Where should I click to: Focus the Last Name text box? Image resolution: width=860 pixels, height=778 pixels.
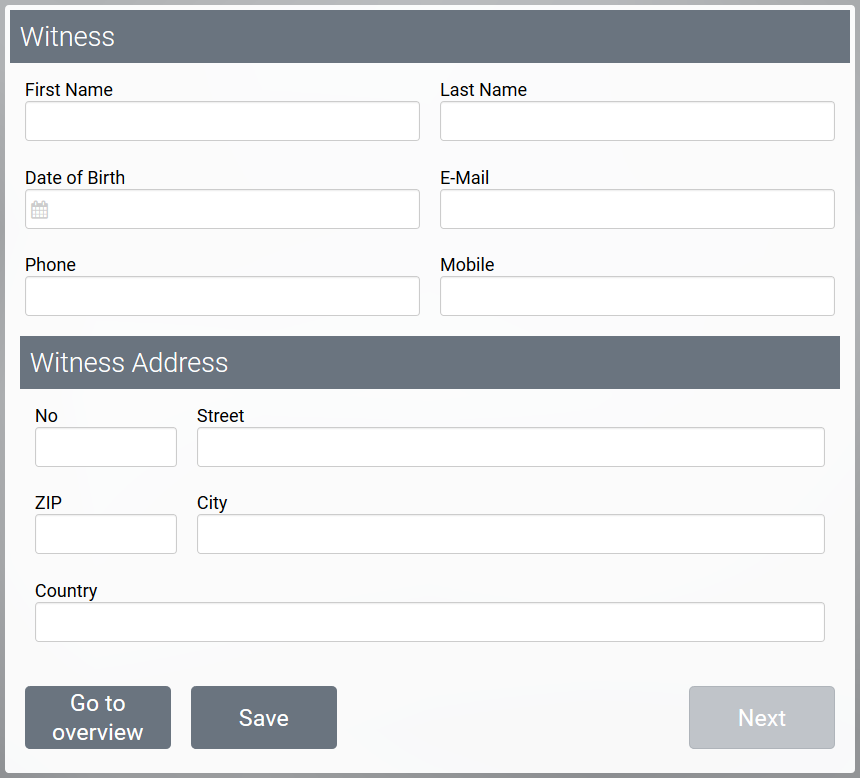(637, 121)
